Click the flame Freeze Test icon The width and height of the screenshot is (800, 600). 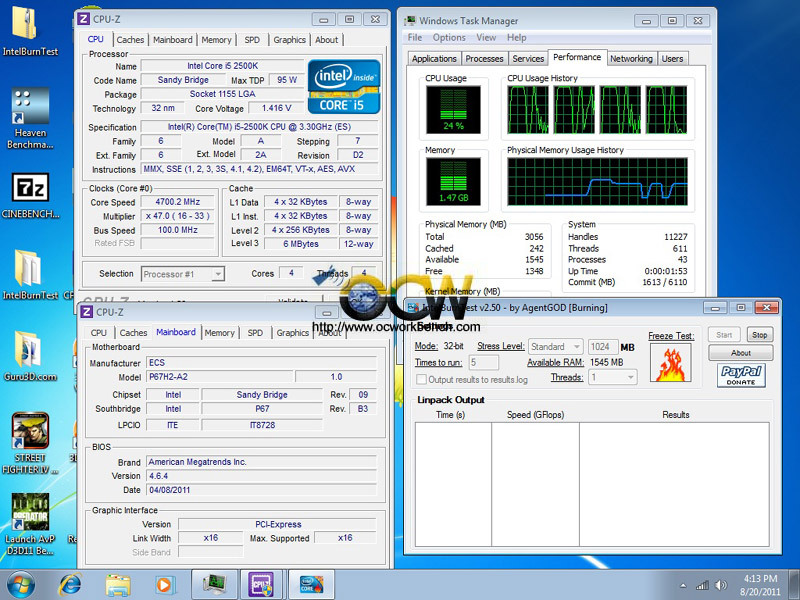670,363
